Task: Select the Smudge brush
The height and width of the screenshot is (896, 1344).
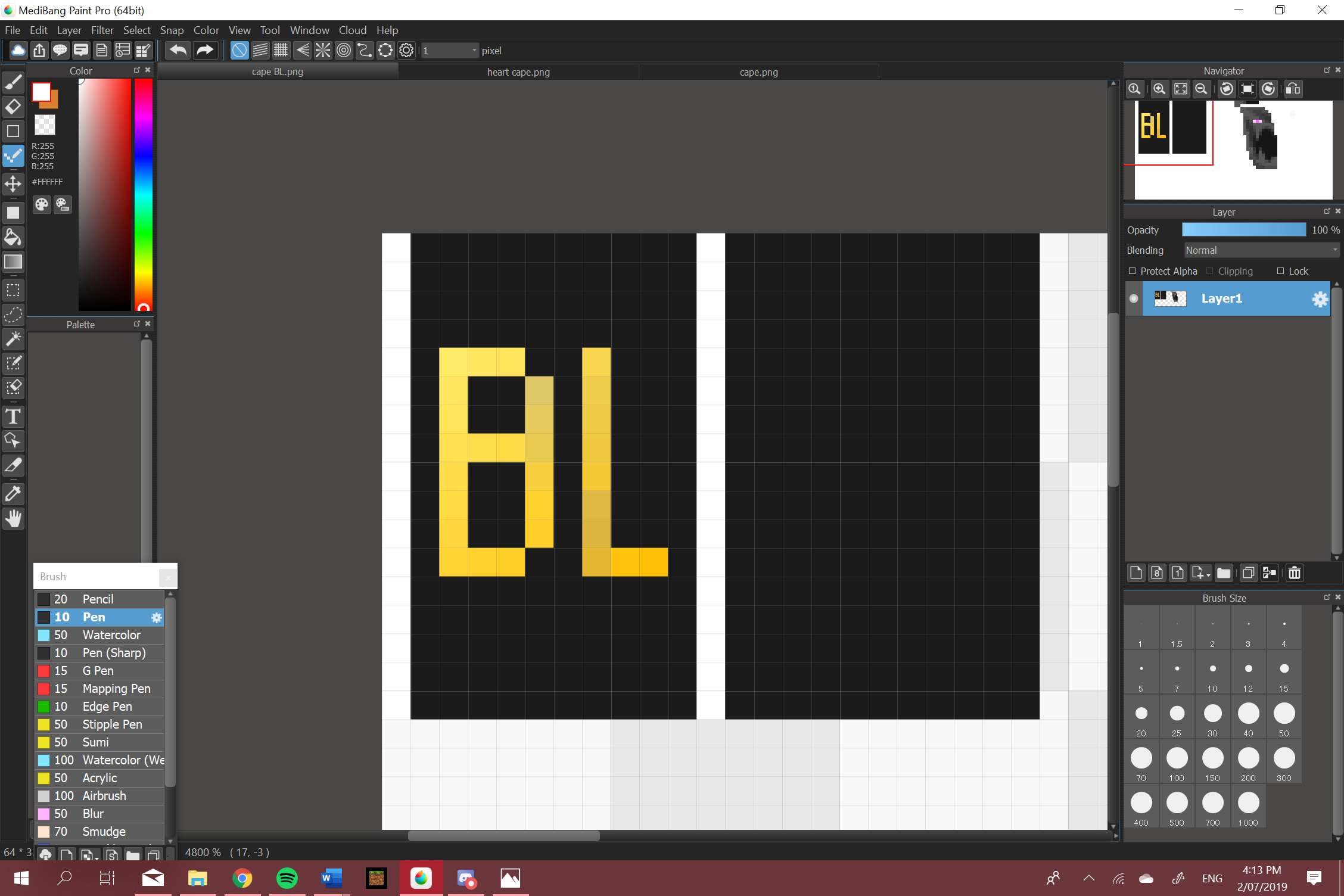Action: coord(99,832)
